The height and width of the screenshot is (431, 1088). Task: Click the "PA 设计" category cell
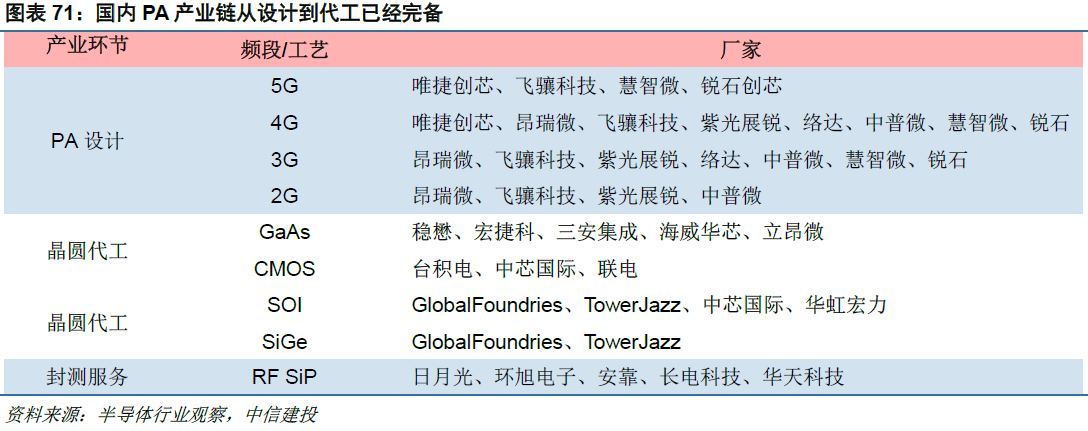pyautogui.click(x=87, y=141)
